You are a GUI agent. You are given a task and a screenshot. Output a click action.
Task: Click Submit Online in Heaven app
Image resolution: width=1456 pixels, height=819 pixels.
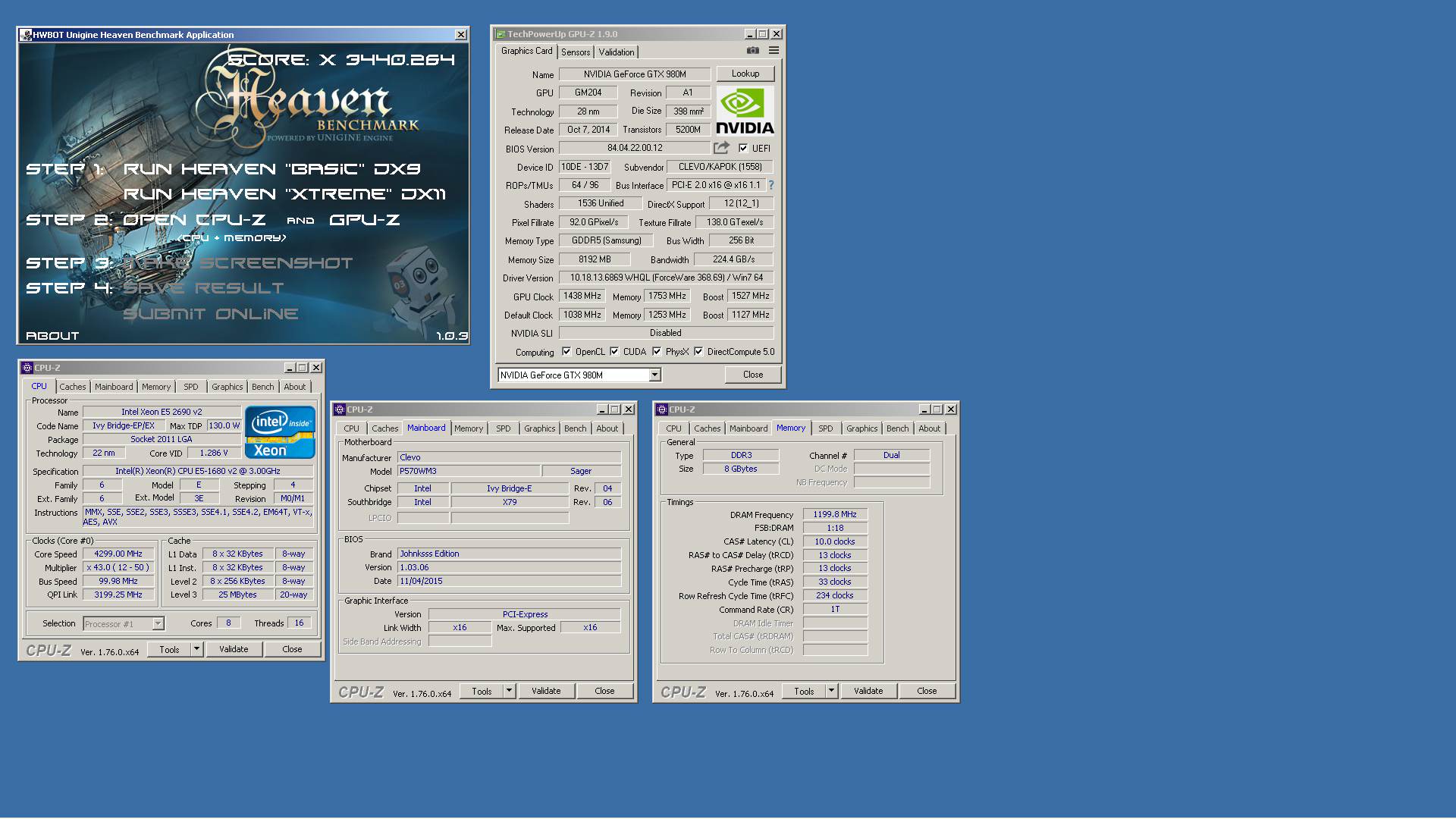210,314
